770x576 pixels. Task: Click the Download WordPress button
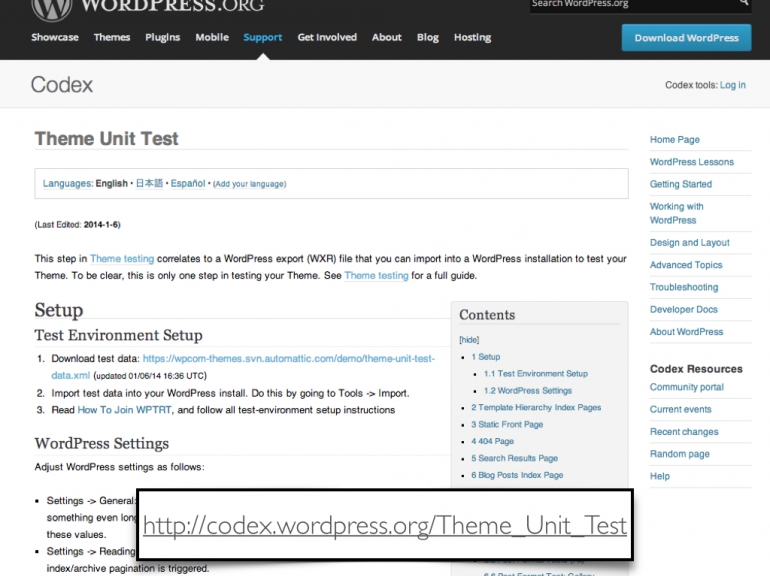(687, 38)
